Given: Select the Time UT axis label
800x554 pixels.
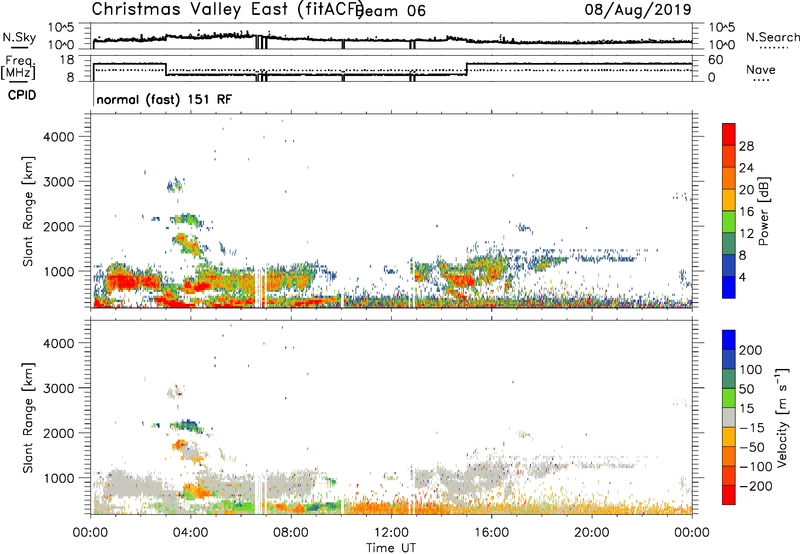Looking at the screenshot, I should tap(391, 548).
